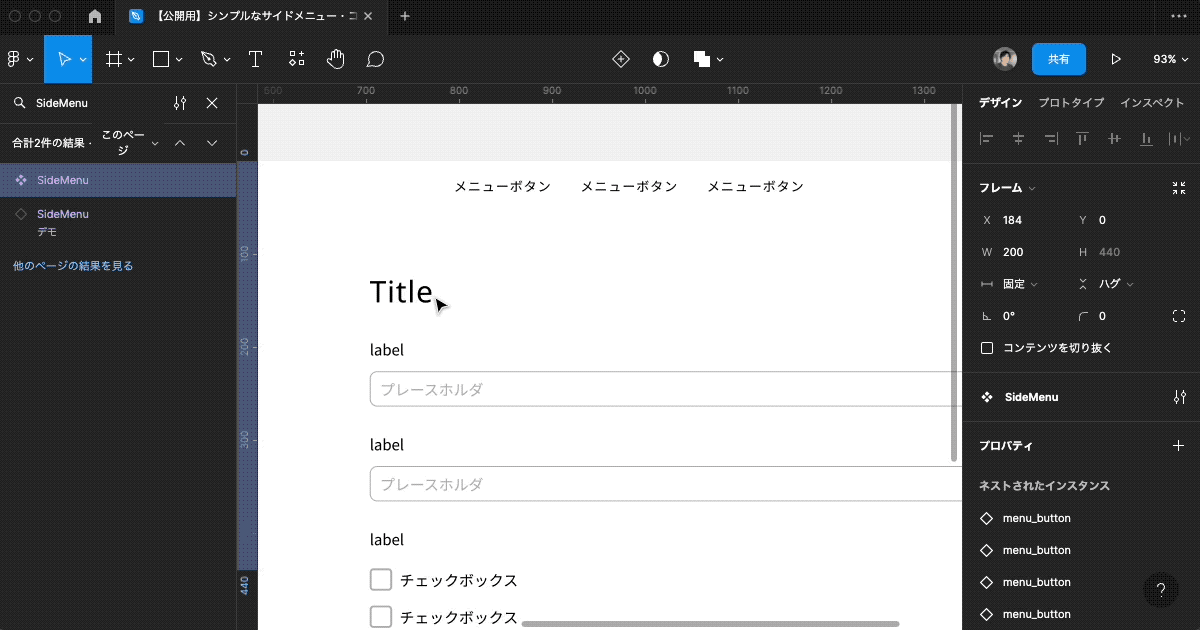
Task: Click the align horizontal centers icon
Action: 1018,139
